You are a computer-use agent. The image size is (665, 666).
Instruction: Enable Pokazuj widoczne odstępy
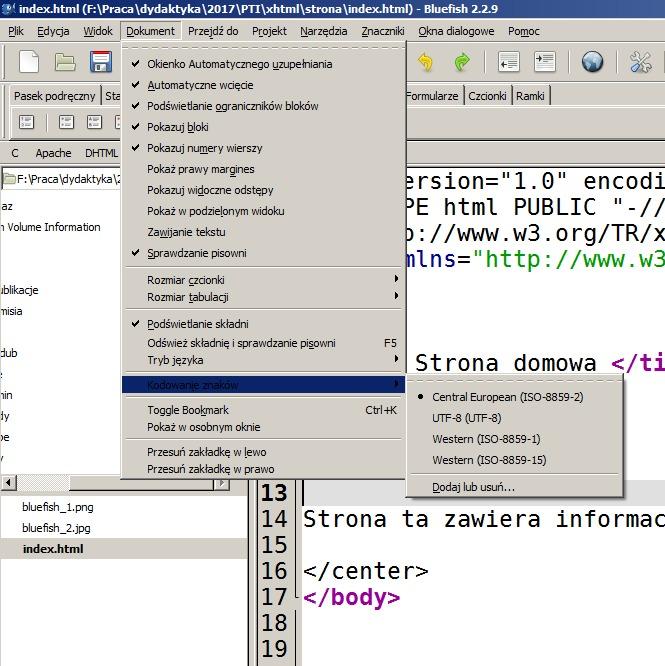(263, 190)
